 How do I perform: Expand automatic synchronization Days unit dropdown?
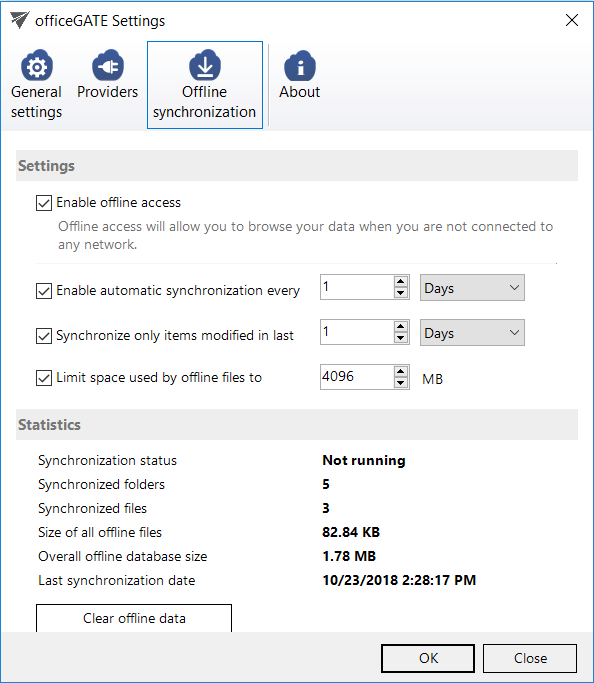pos(472,287)
